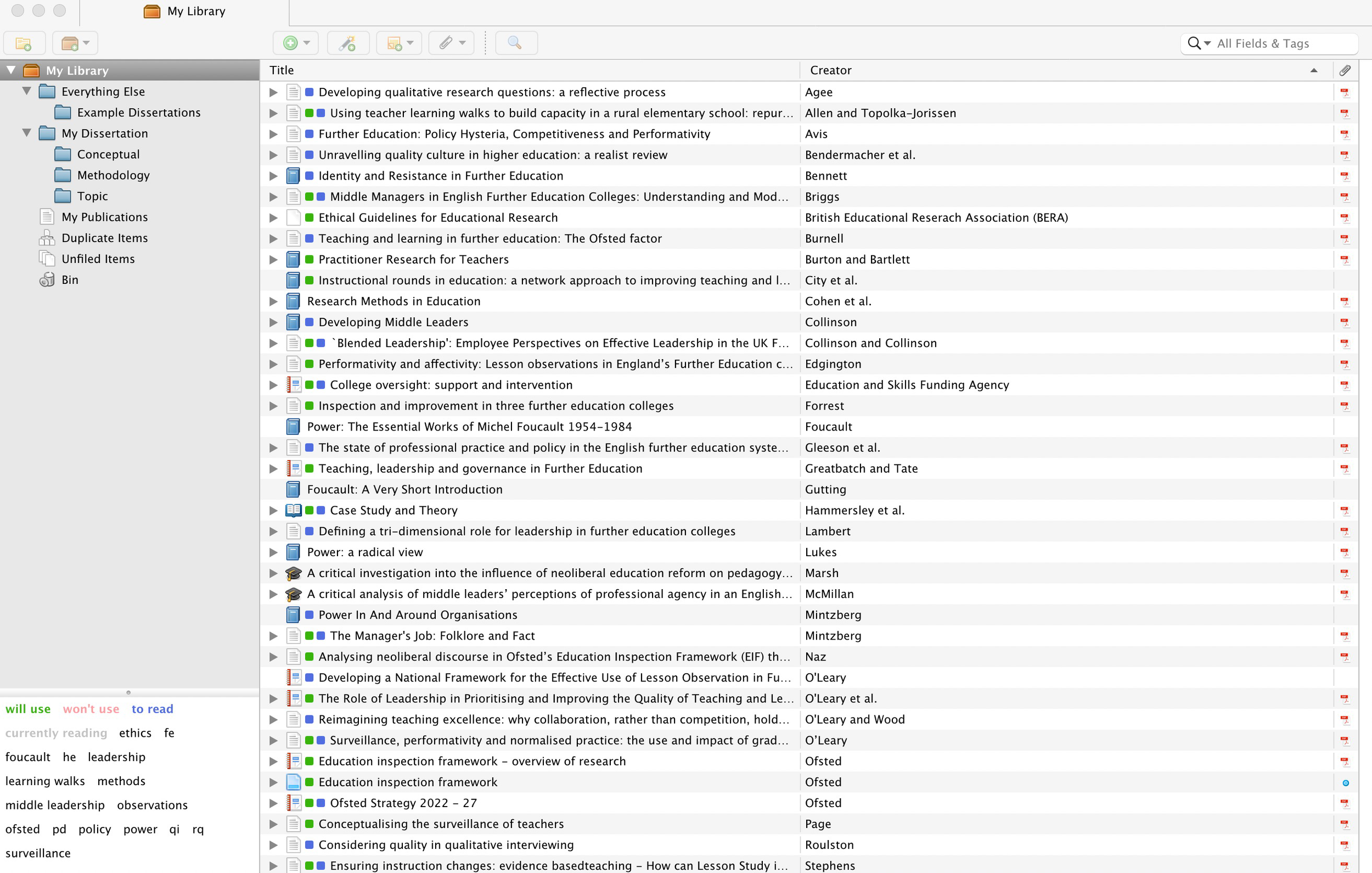Expand the Bennett book item
The height and width of the screenshot is (873, 1372).
[x=273, y=176]
